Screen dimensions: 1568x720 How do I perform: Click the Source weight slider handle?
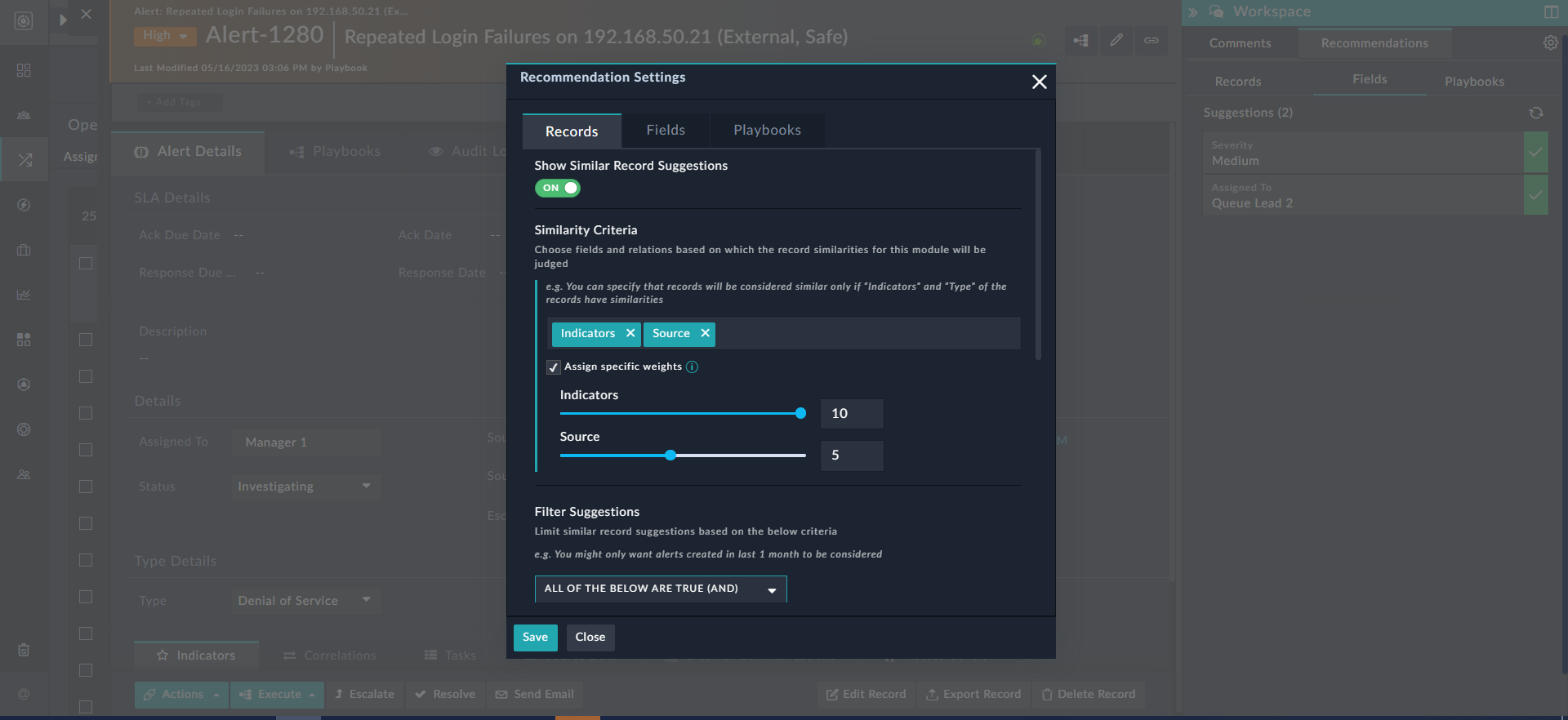[x=670, y=456]
